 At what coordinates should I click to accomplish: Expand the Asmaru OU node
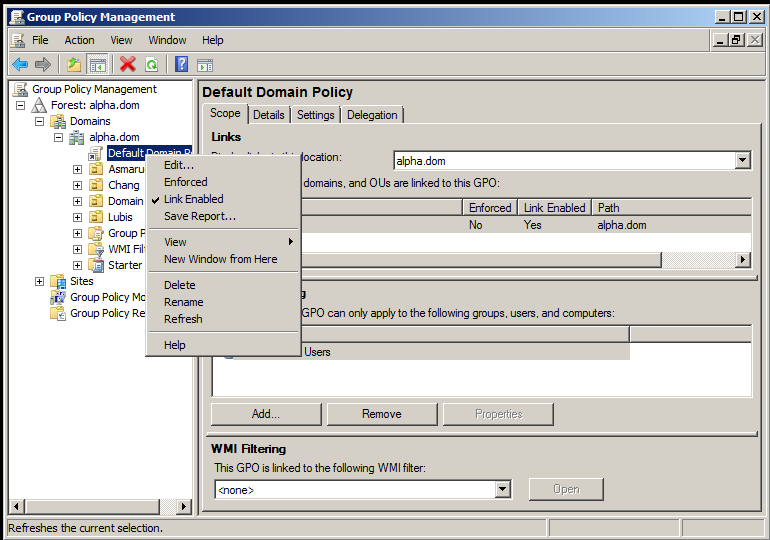click(77, 169)
